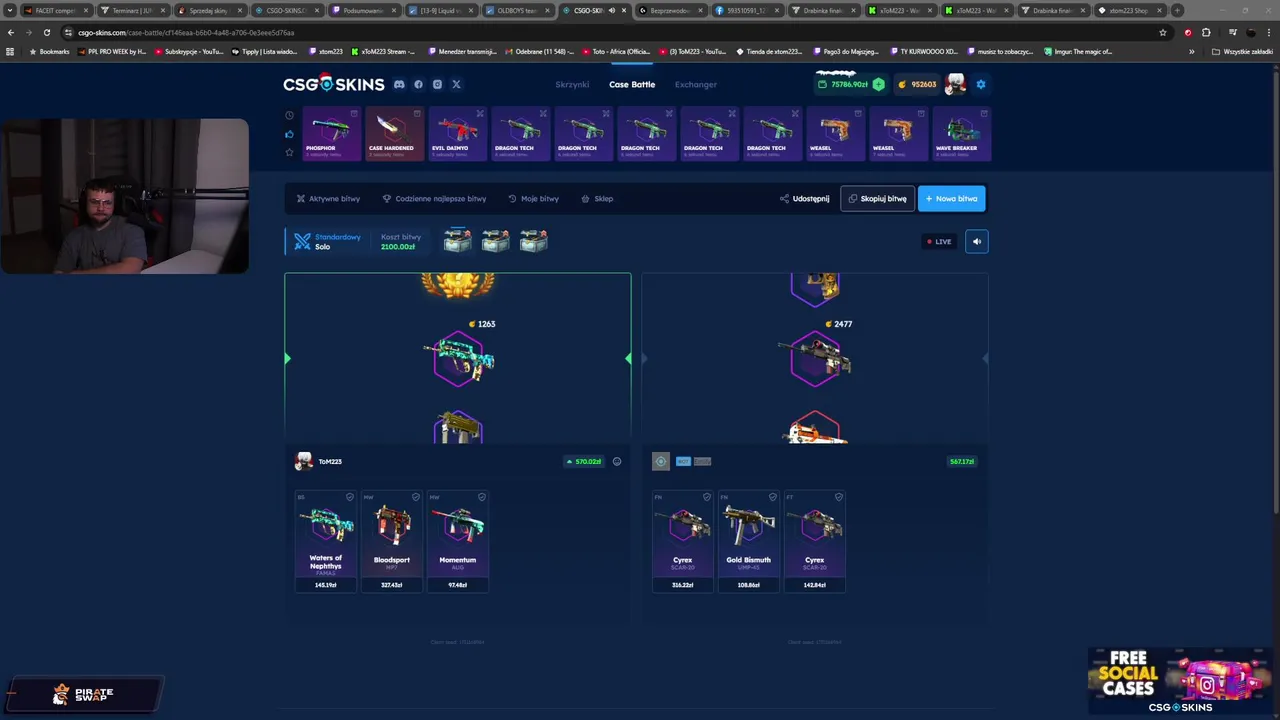The width and height of the screenshot is (1280, 720).
Task: Open the settings gear icon in header
Action: click(x=981, y=85)
